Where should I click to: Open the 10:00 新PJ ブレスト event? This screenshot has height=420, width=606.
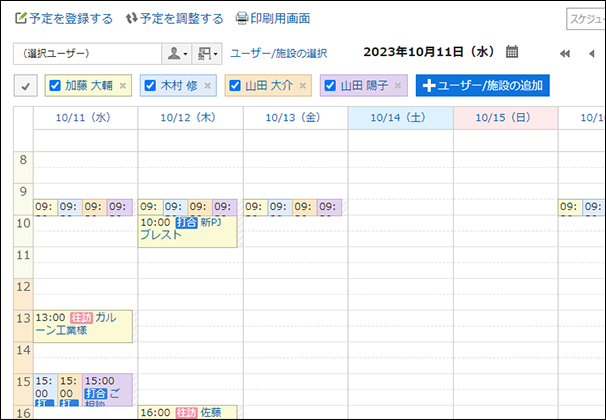(187, 231)
